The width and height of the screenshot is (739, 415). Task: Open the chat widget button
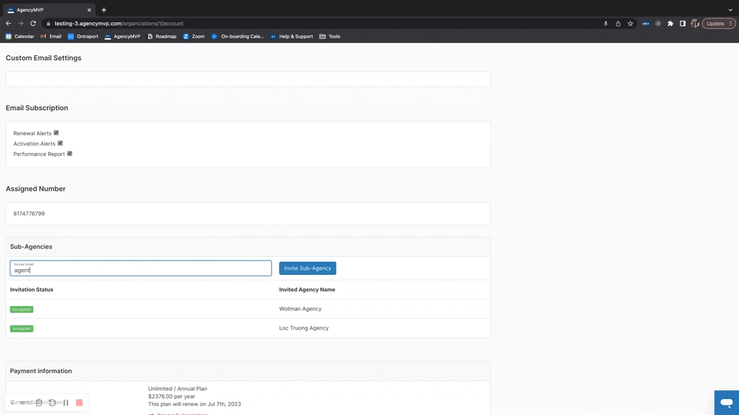(726, 403)
